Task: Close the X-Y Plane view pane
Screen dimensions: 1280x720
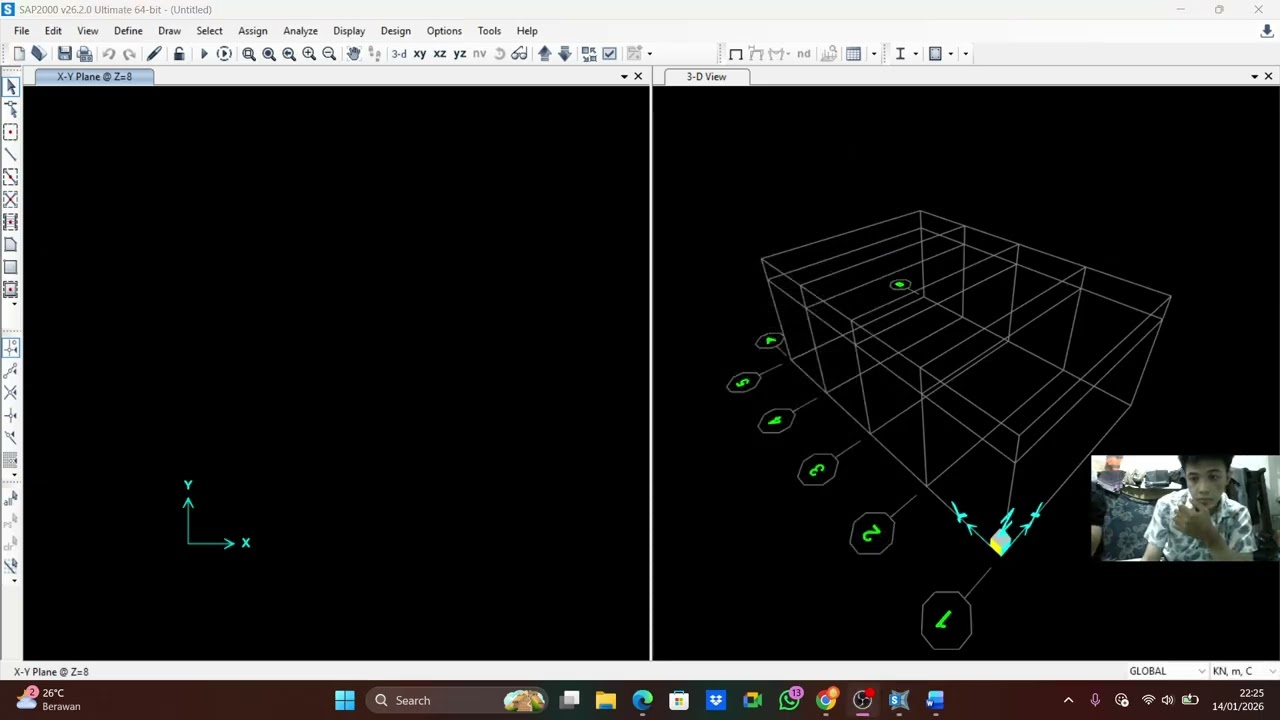Action: coord(638,77)
